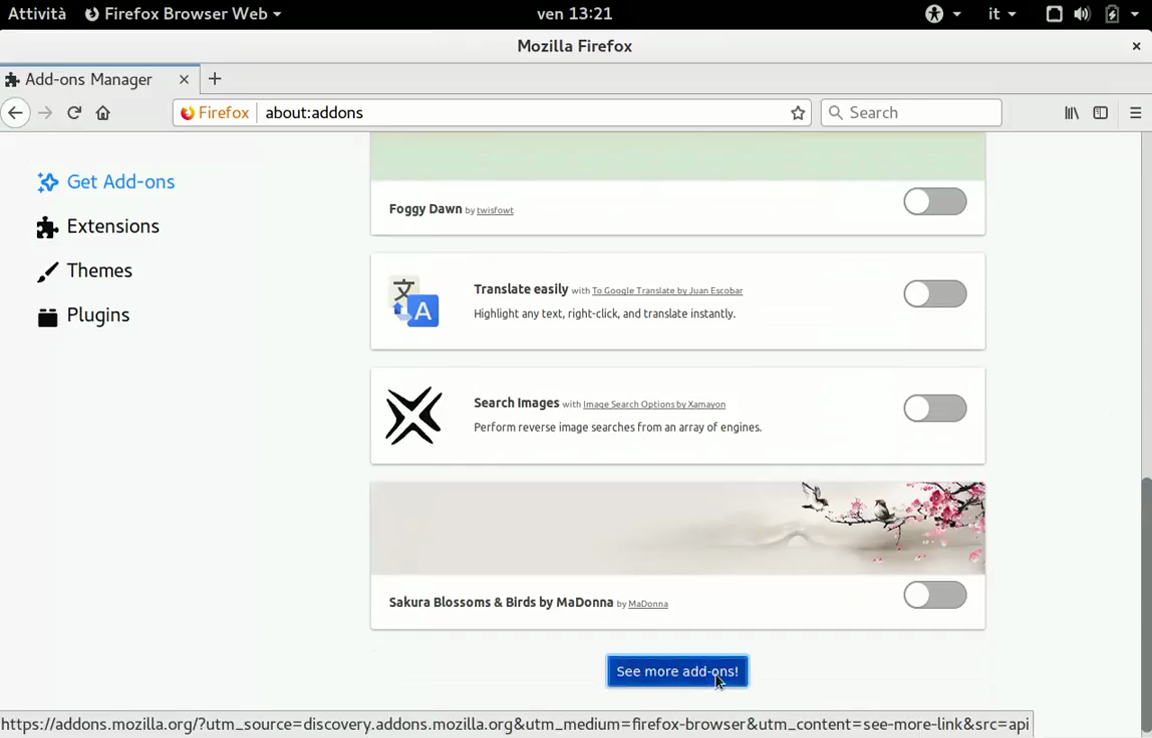Viewport: 1152px width, 738px height.
Task: Expand the 'it' keyboard language dropdown
Action: [x=1001, y=14]
